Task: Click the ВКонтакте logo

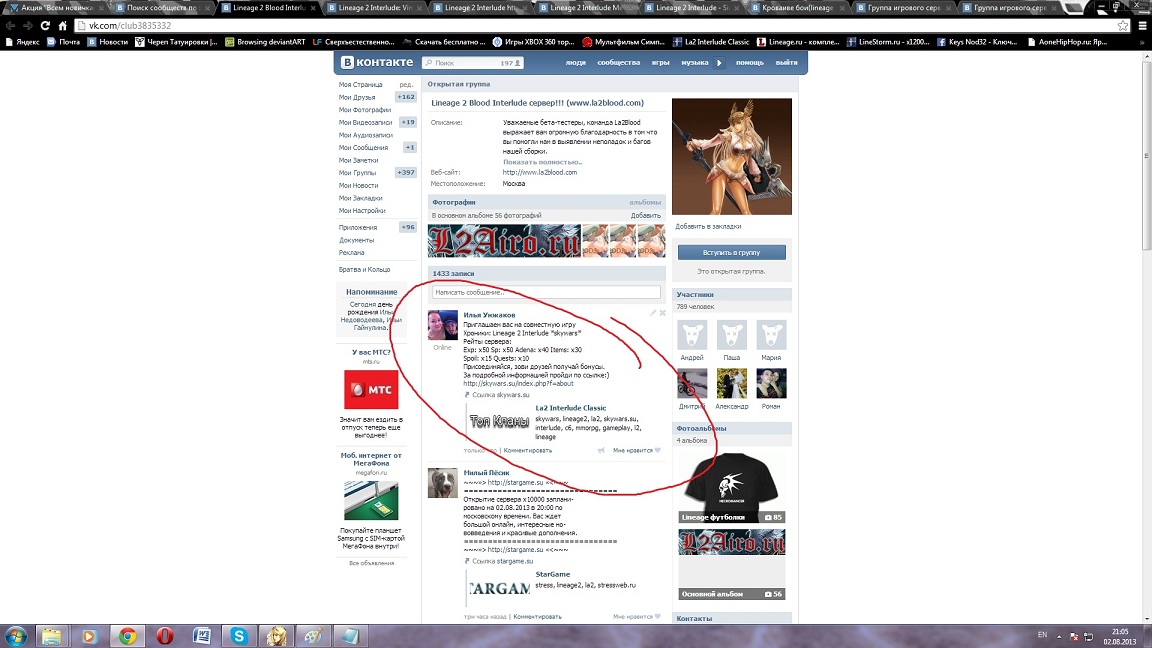Action: pyautogui.click(x=377, y=62)
